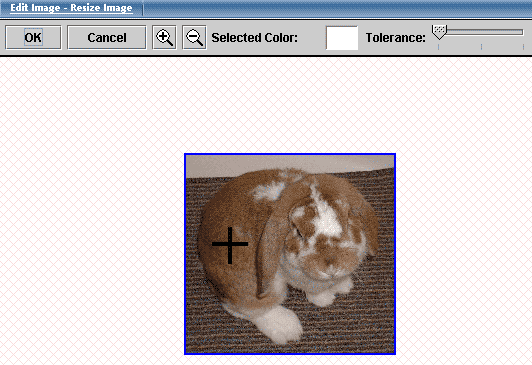This screenshot has width=532, height=365.
Task: Click the black crosshair marker on the rabbit
Action: coord(230,245)
